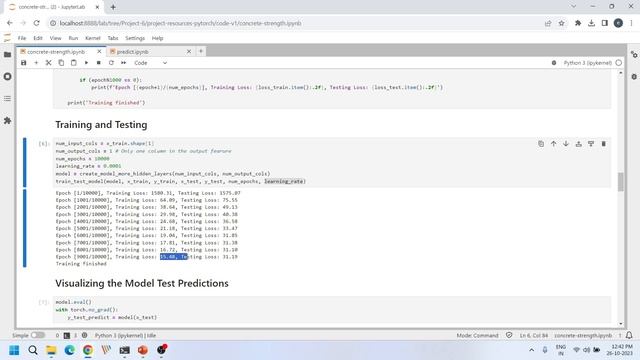Open extension manager puzzle icon
Viewport: 640px width, 360px height.
pyautogui.click(x=7, y=120)
